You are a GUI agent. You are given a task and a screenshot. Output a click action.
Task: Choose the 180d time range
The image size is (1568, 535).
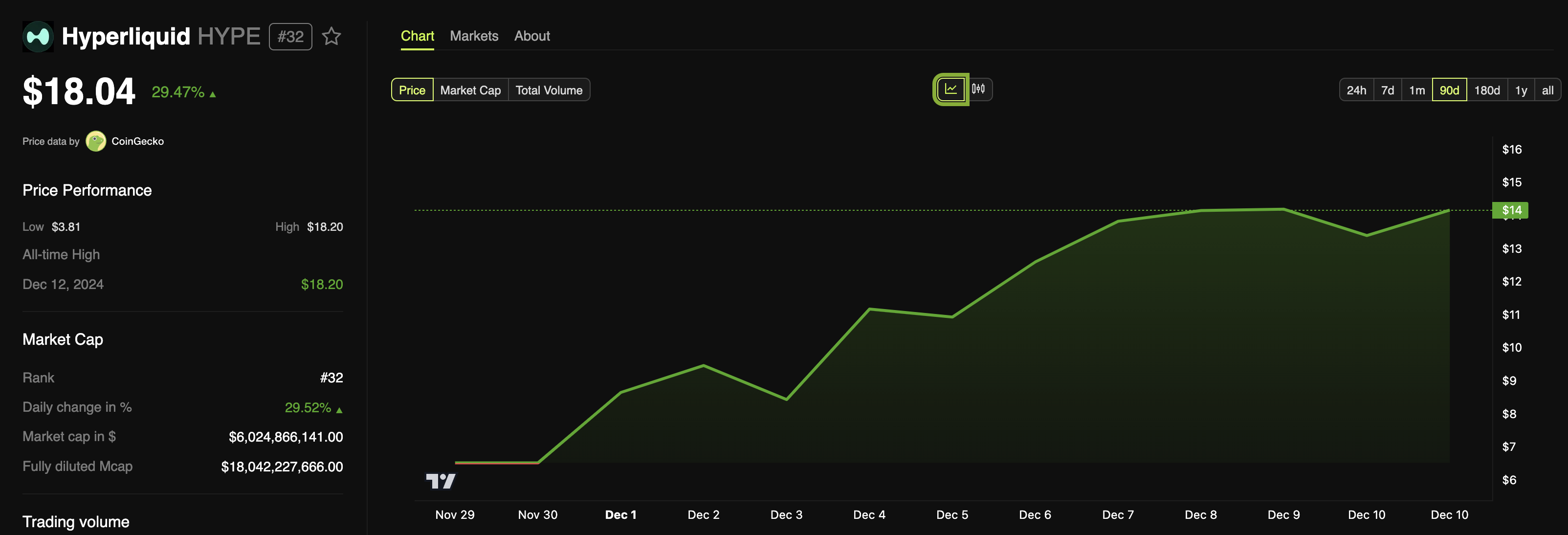[1486, 90]
